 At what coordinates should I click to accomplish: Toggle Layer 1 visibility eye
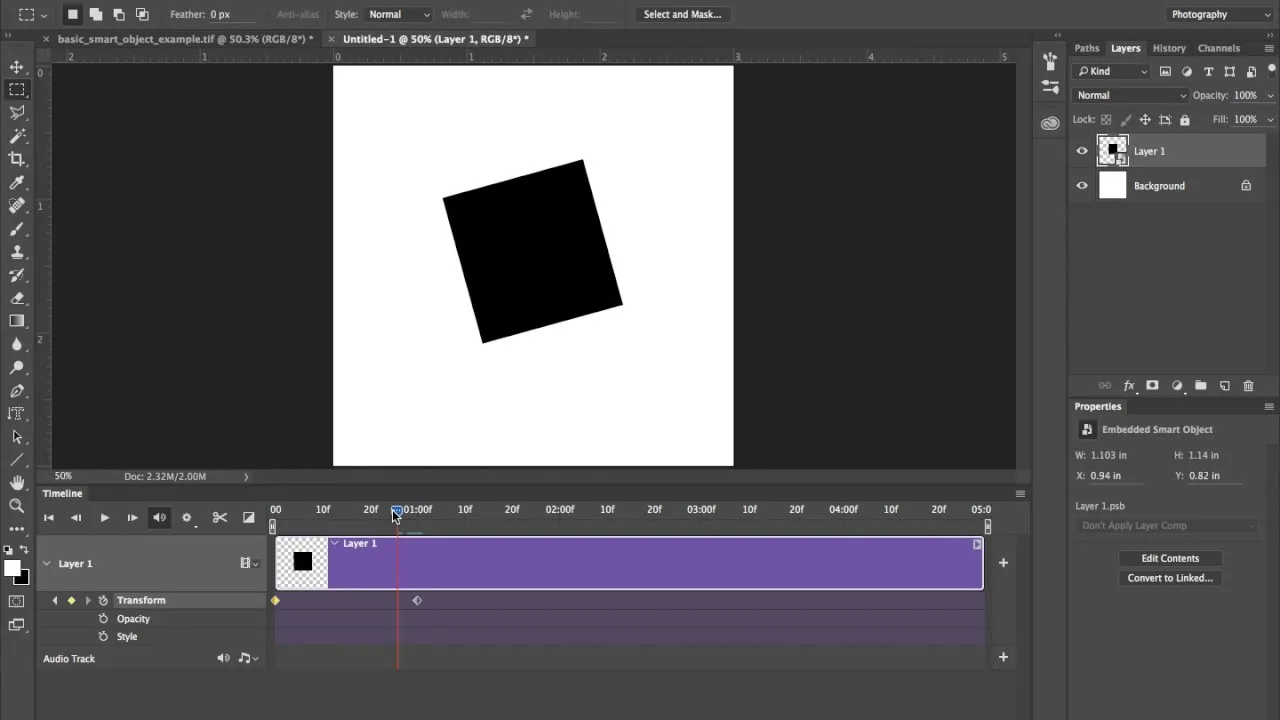(x=1081, y=150)
